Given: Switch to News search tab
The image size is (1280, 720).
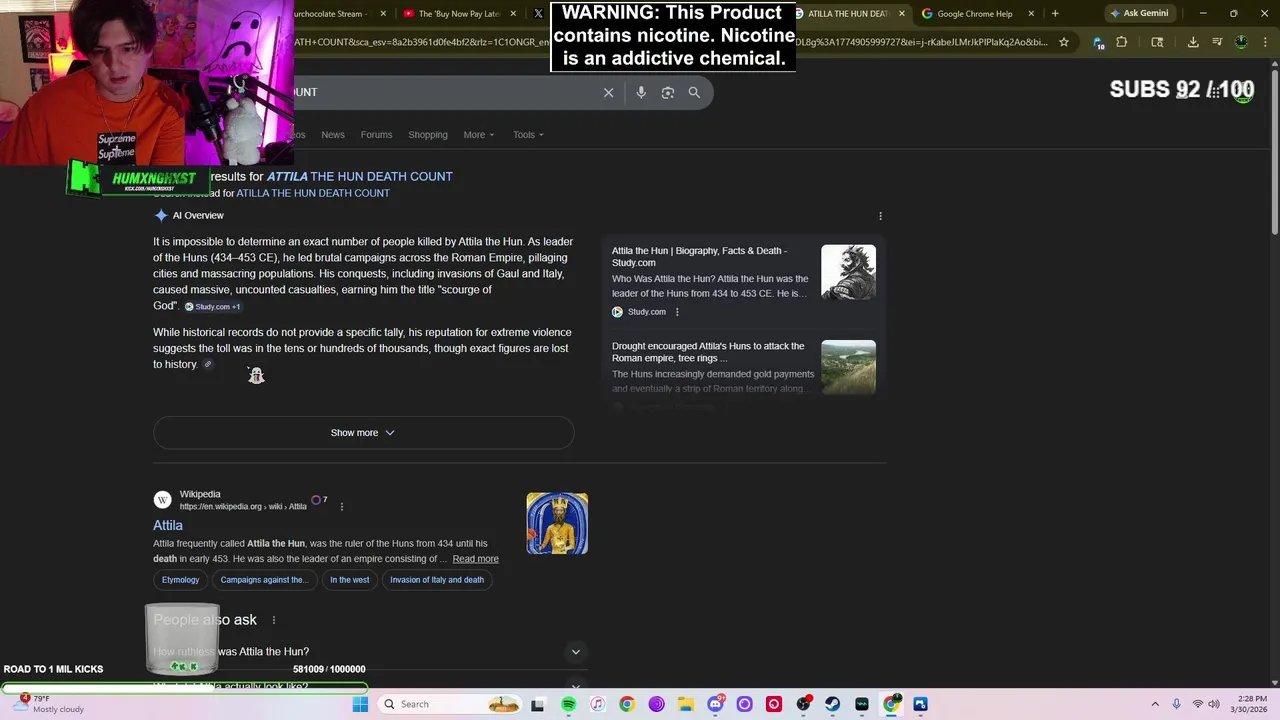Looking at the screenshot, I should [333, 135].
